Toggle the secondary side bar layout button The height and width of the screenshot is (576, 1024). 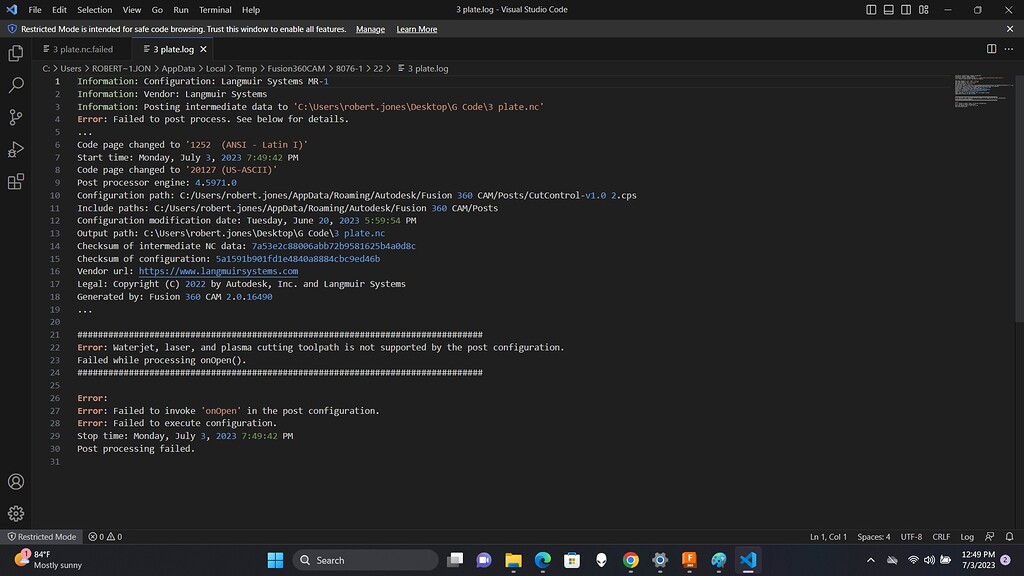point(906,10)
